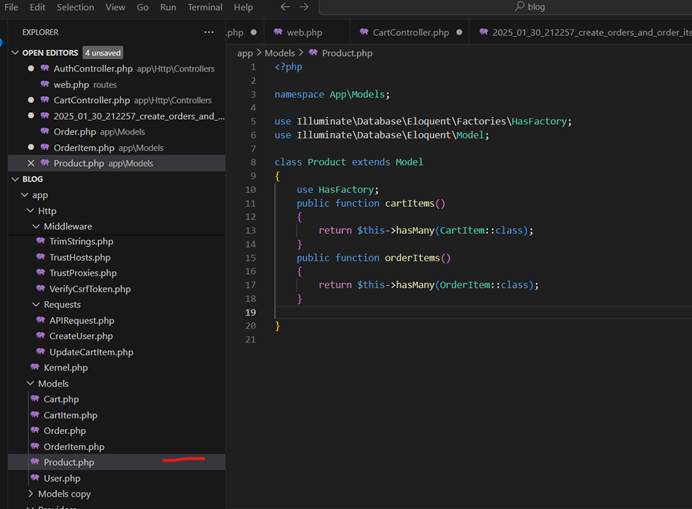Open CartItem.php from the Models folder
Screen dimensions: 692x509
[x=70, y=415]
